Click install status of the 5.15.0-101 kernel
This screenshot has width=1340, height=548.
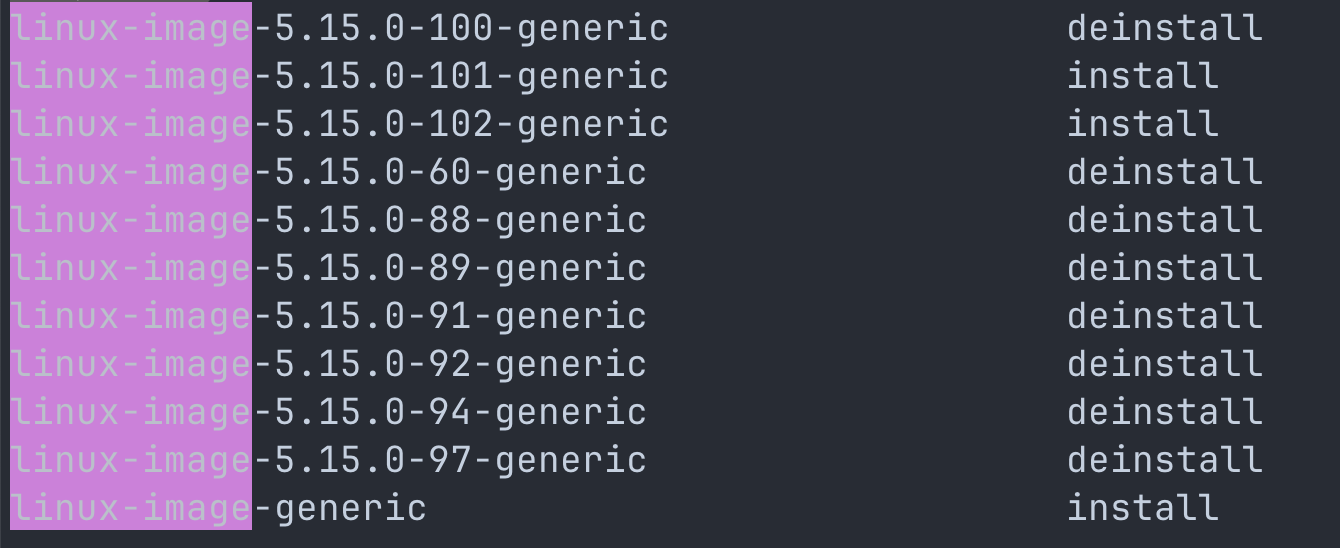click(1143, 76)
